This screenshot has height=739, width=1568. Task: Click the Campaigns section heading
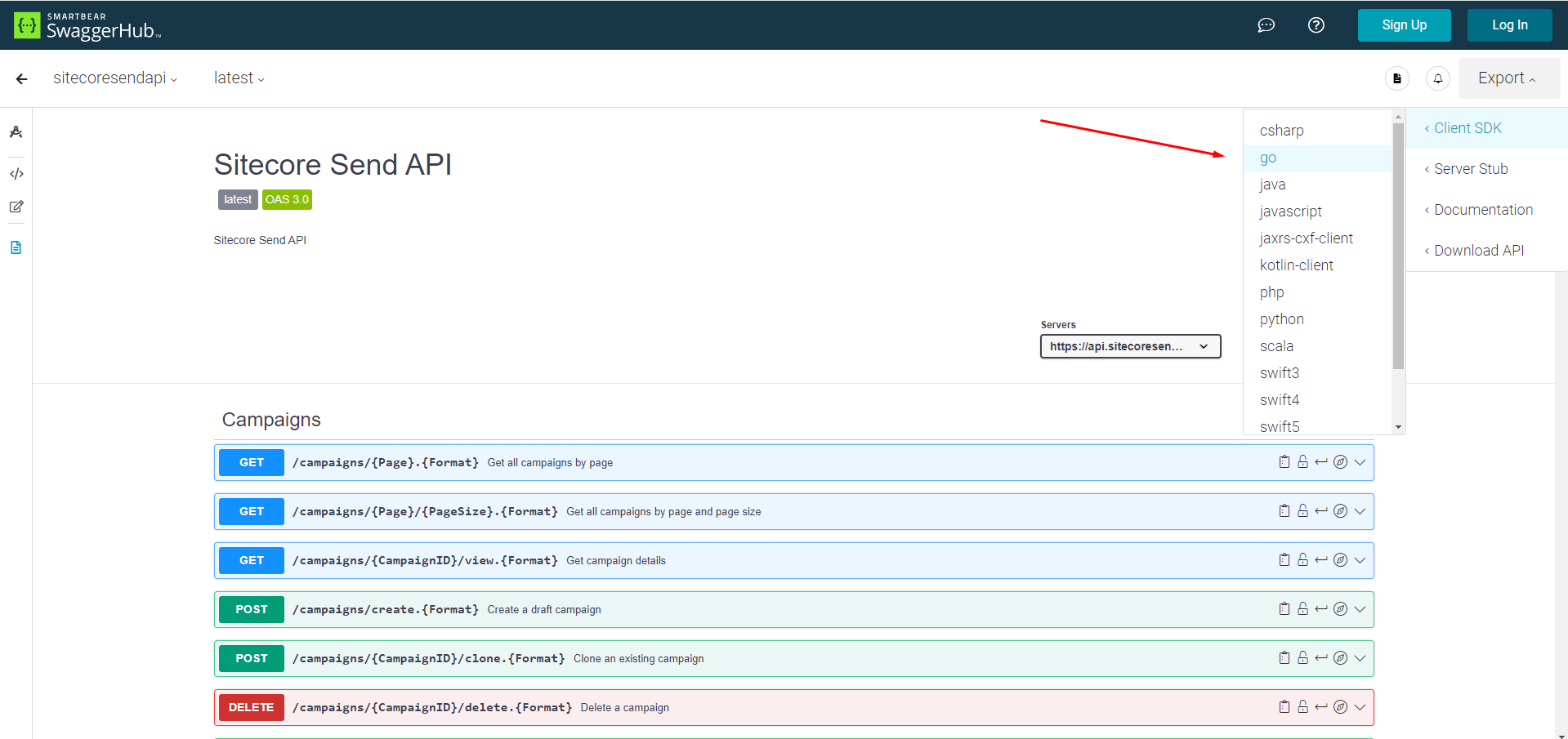coord(271,420)
